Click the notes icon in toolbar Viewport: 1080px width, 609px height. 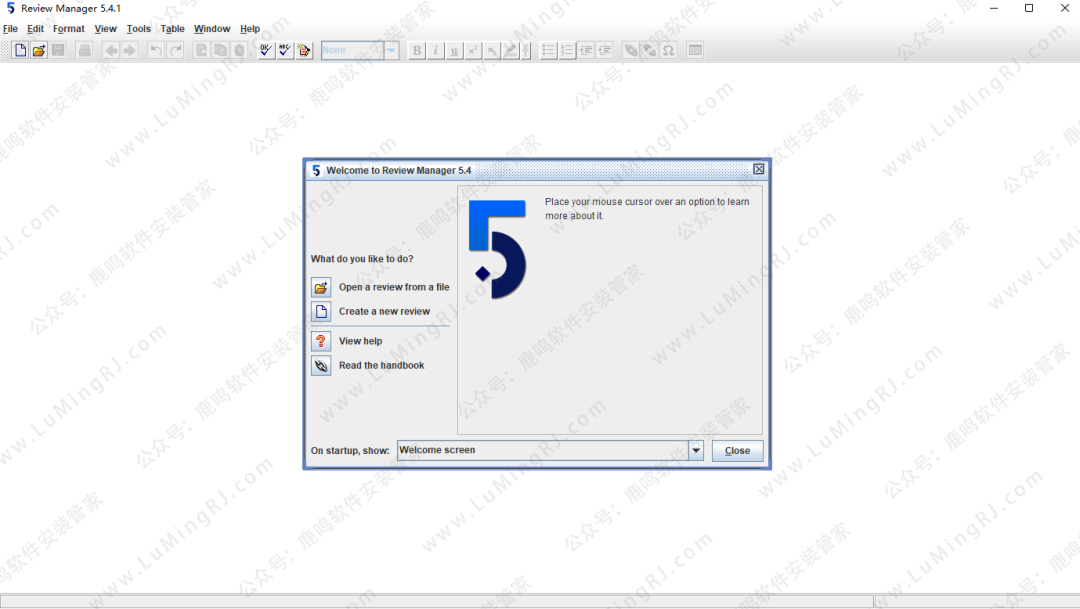304,50
